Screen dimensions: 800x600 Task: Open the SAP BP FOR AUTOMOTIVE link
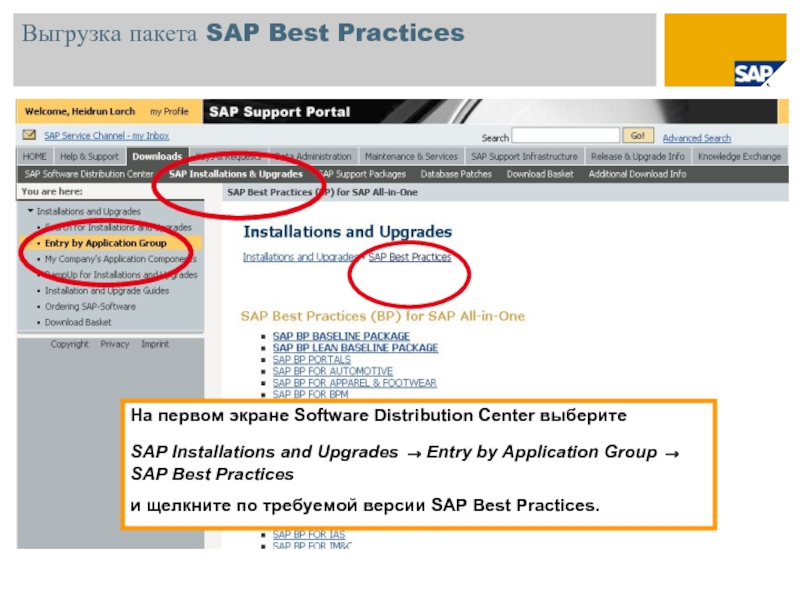[x=333, y=371]
